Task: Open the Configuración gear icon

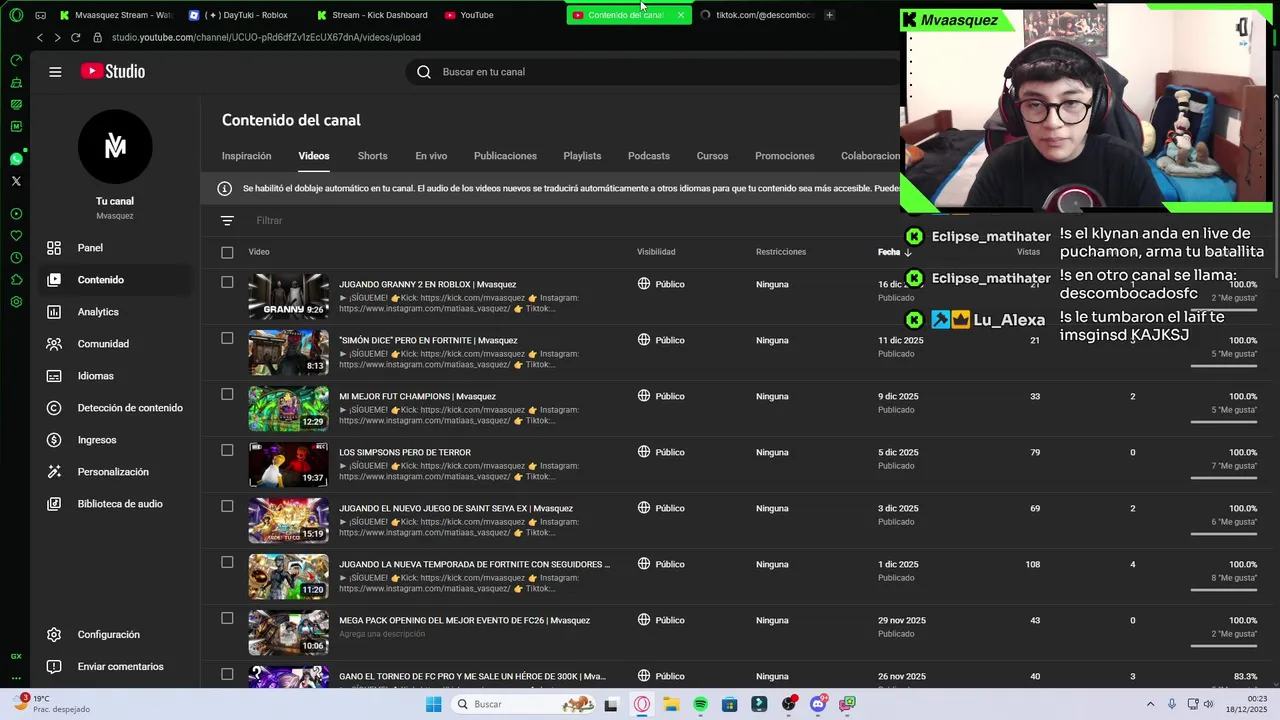Action: pos(54,635)
